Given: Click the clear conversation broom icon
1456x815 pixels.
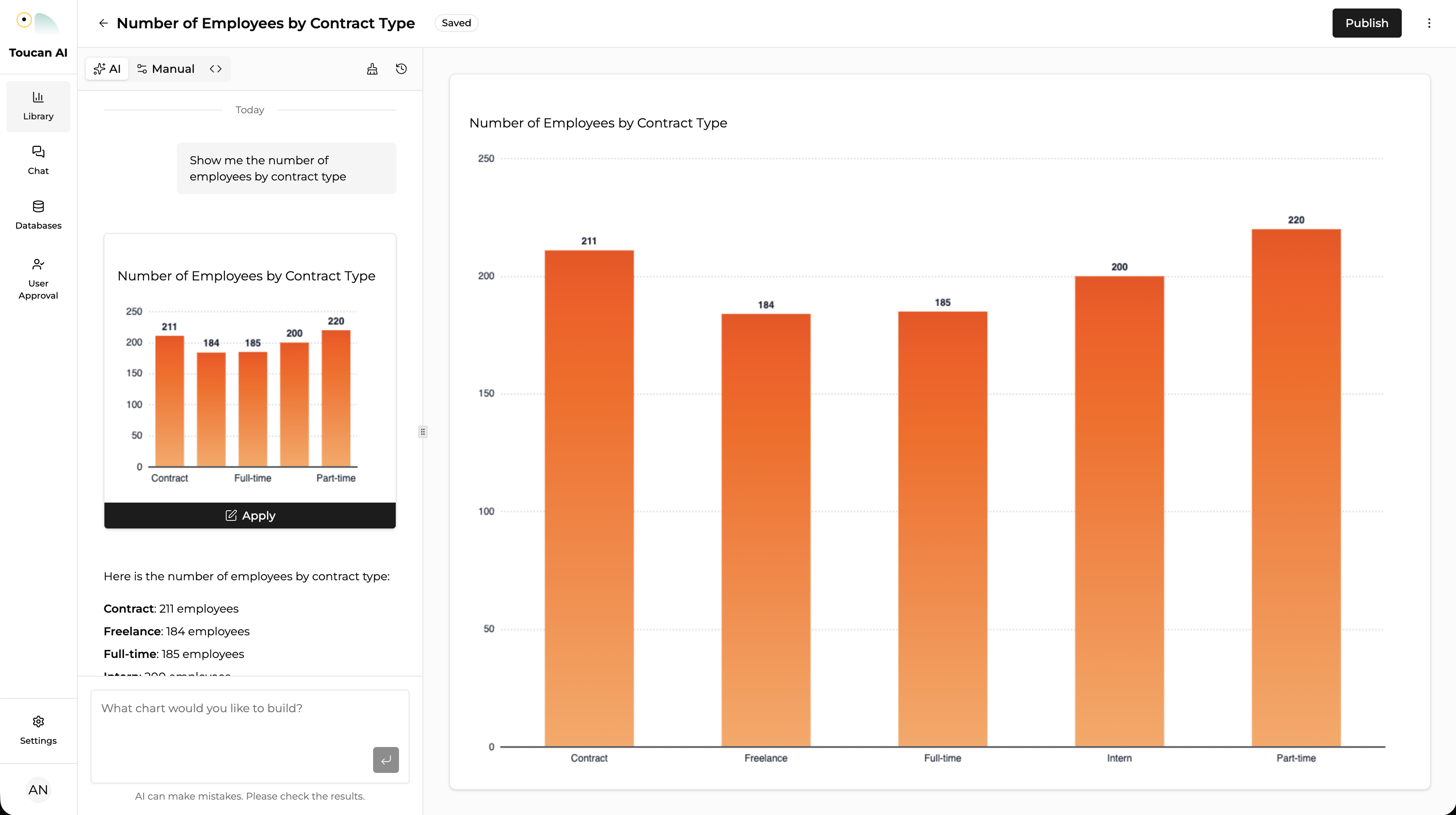Looking at the screenshot, I should [372, 69].
